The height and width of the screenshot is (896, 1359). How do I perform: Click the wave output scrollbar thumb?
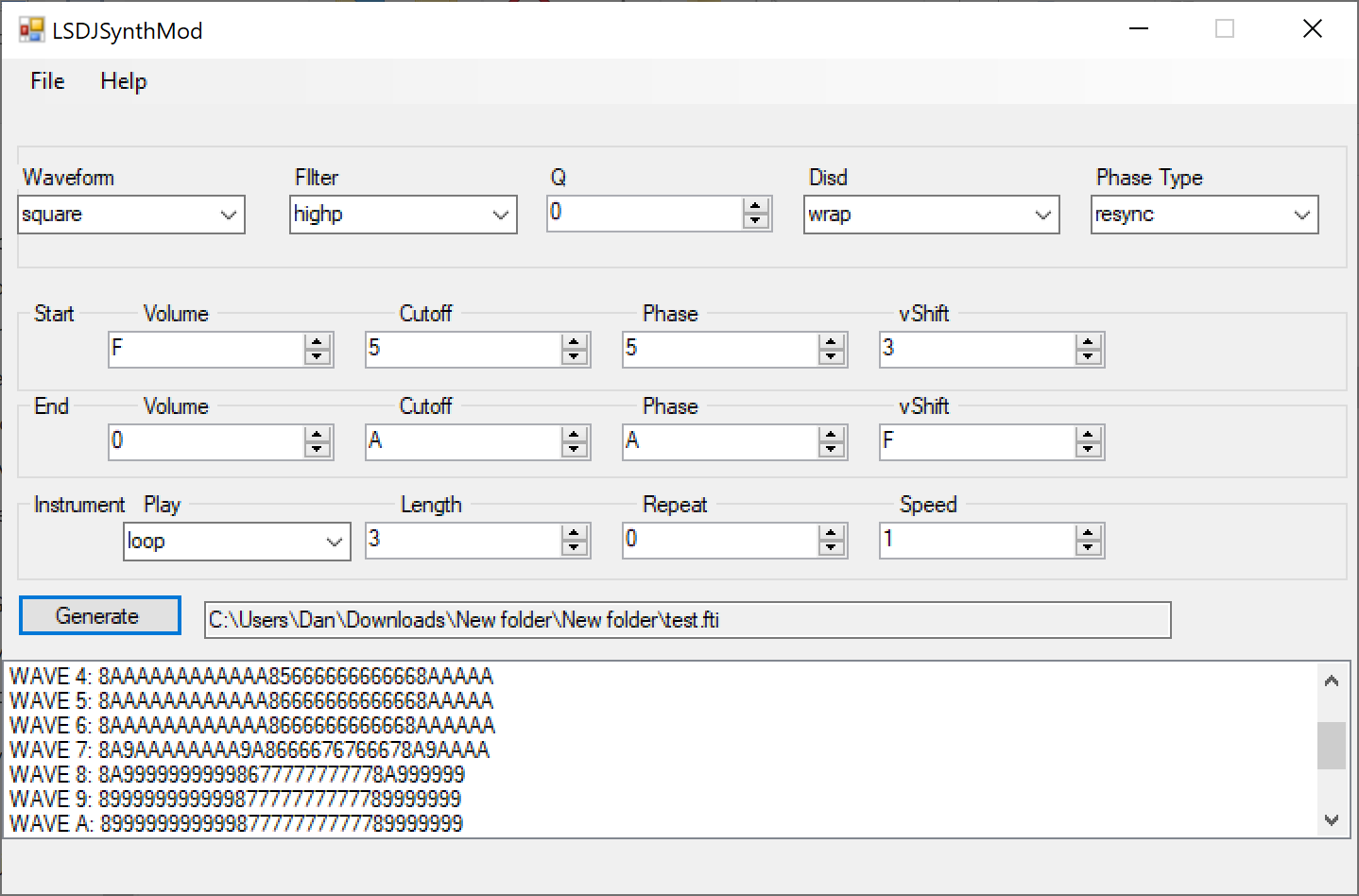tap(1332, 746)
